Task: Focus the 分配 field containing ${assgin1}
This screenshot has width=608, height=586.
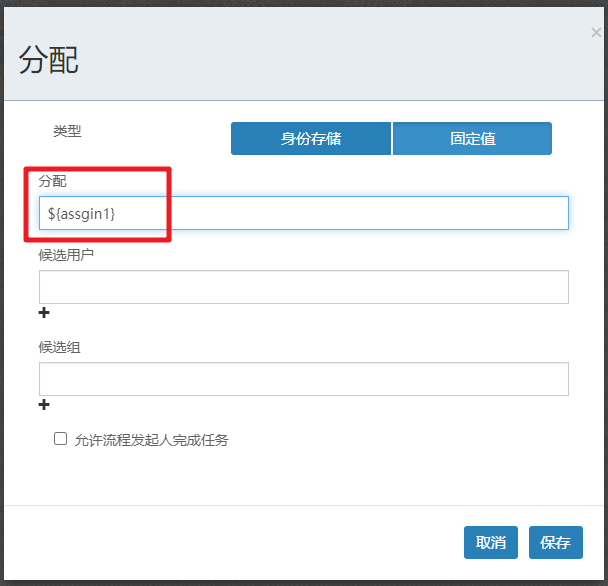Action: coord(303,213)
